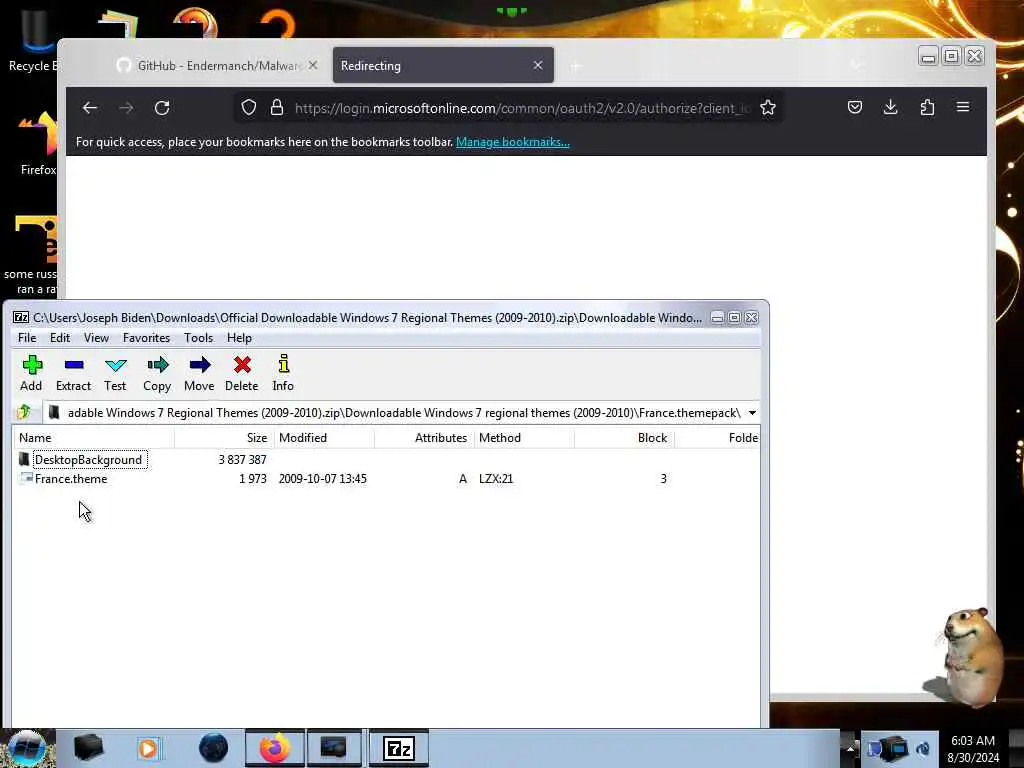Open the Firefox hamburger application menu
Screen dimensions: 1024x768
pyautogui.click(x=963, y=107)
